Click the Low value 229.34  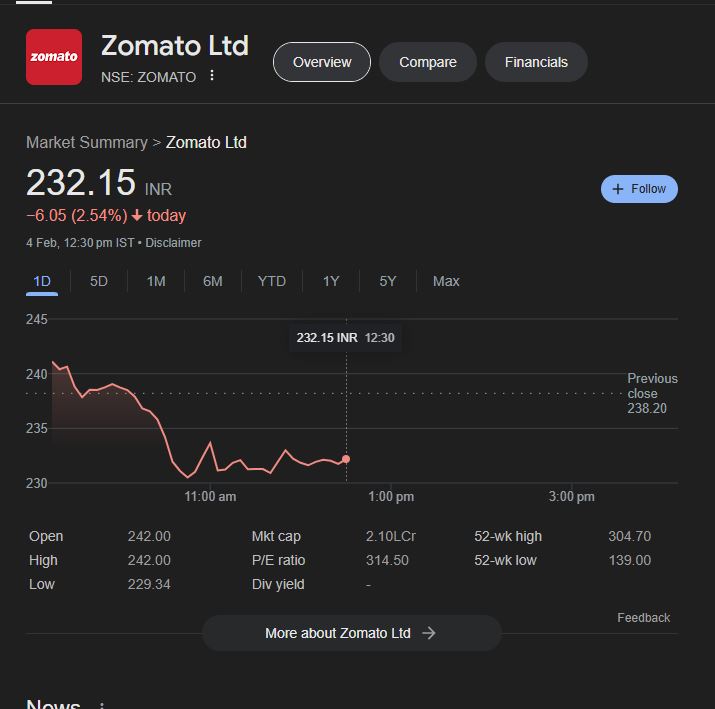(x=149, y=584)
